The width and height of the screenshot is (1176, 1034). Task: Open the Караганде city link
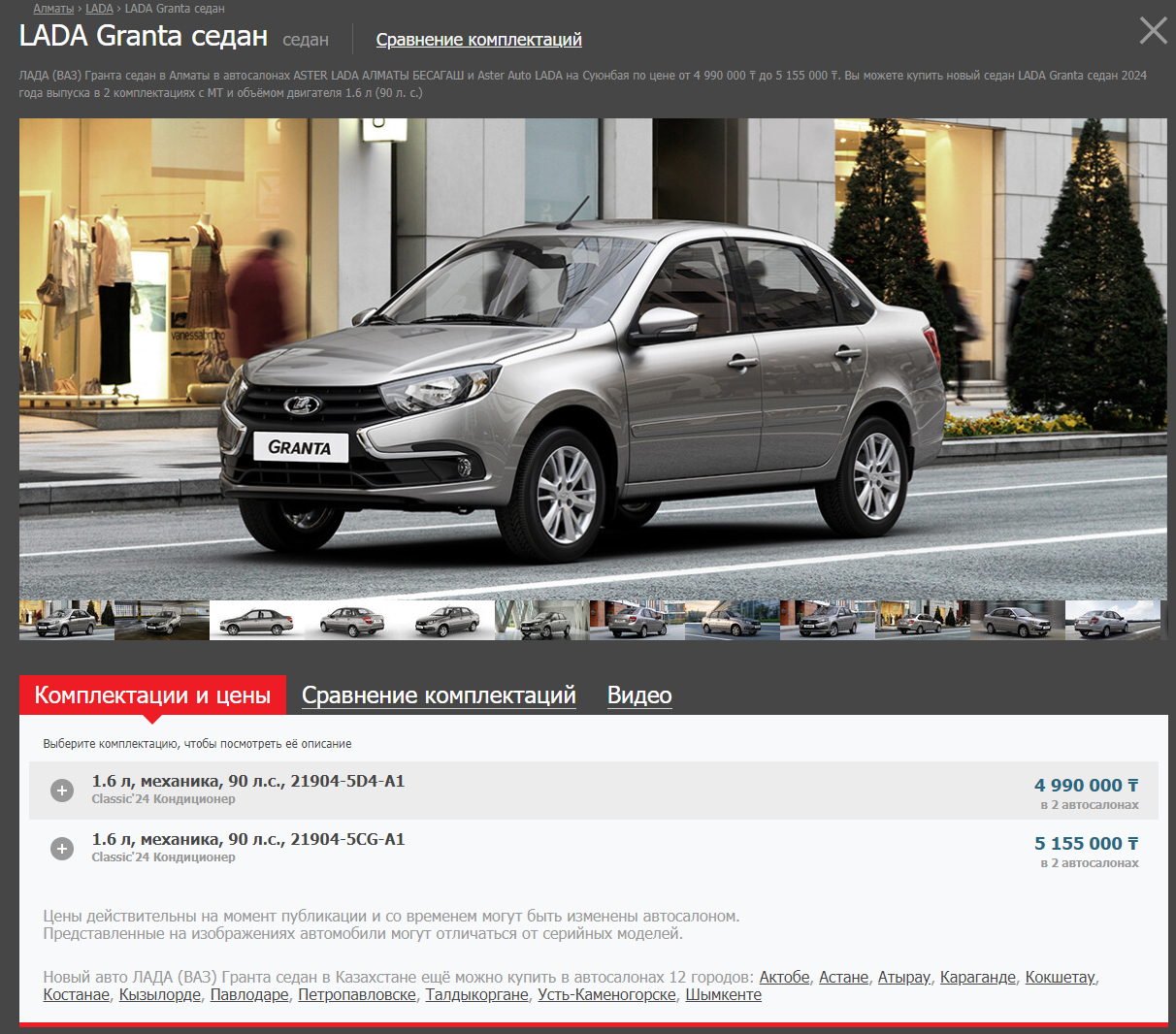tap(978, 977)
